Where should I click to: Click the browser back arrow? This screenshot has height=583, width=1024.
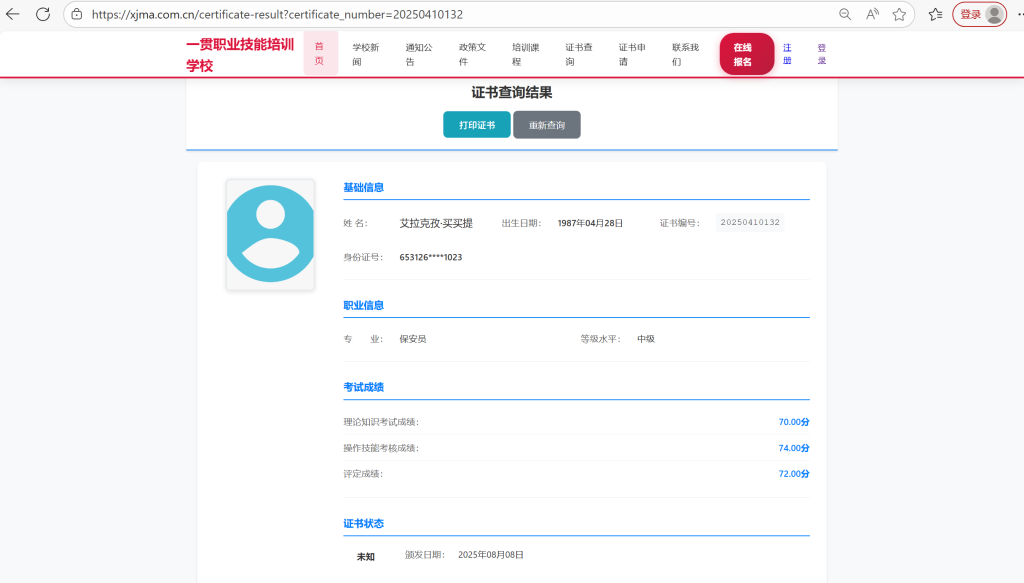coord(13,14)
